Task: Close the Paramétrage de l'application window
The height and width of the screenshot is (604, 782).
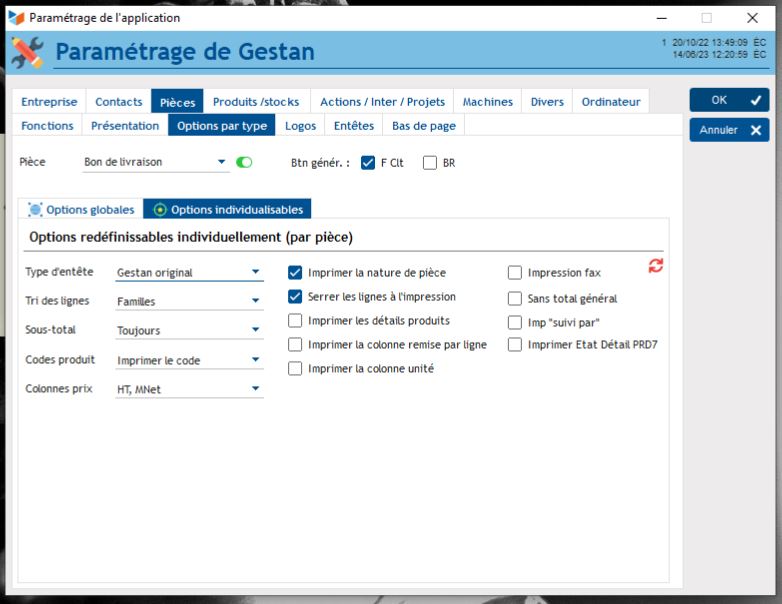Action: (752, 18)
